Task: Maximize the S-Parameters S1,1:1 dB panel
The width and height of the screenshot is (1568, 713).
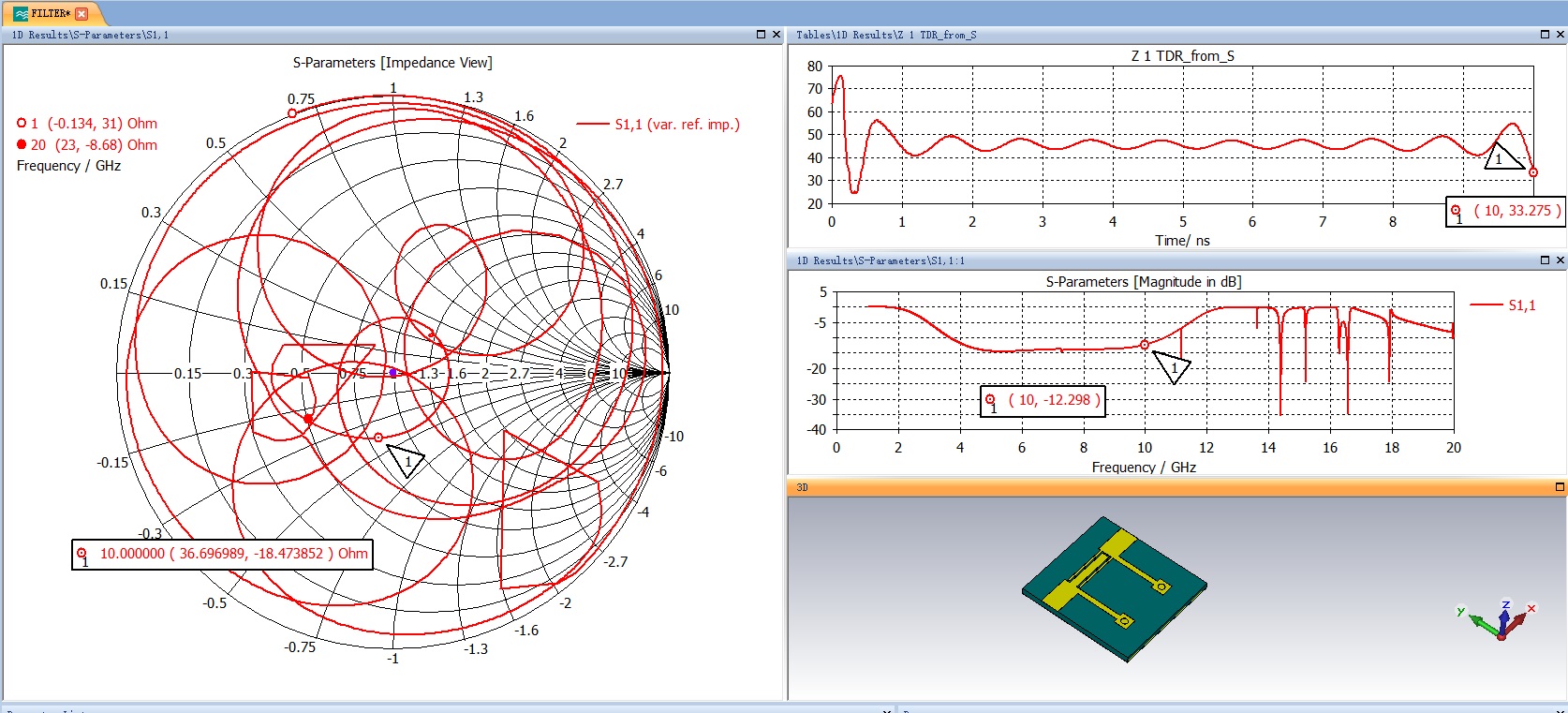Action: click(1545, 260)
